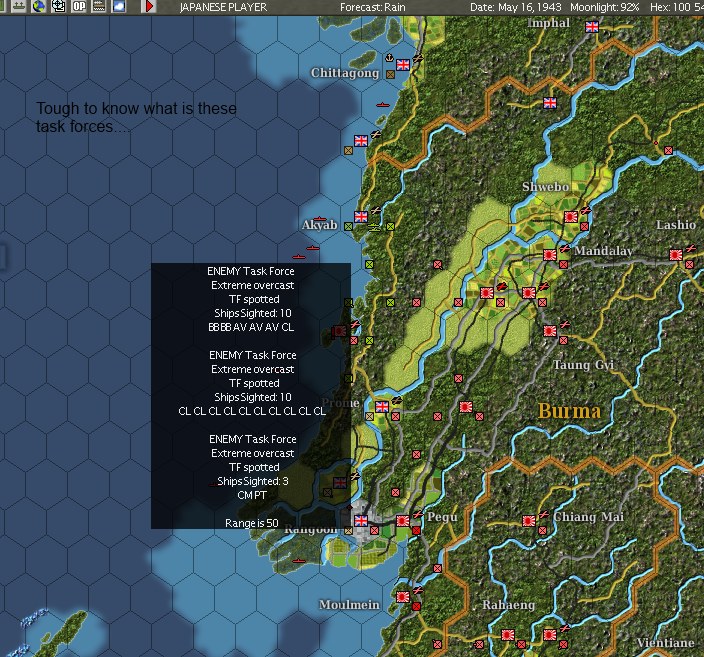Screen dimensions: 704x657
Task: Click the 'Moulmein' city label
Action: pyautogui.click(x=349, y=605)
